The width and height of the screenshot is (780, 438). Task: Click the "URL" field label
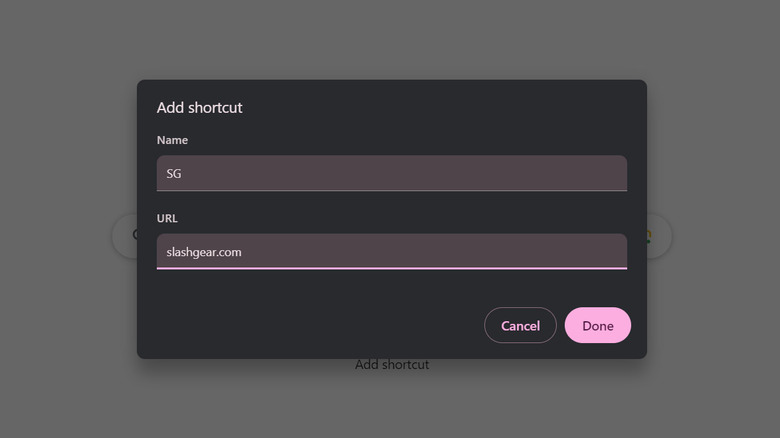[x=167, y=218]
